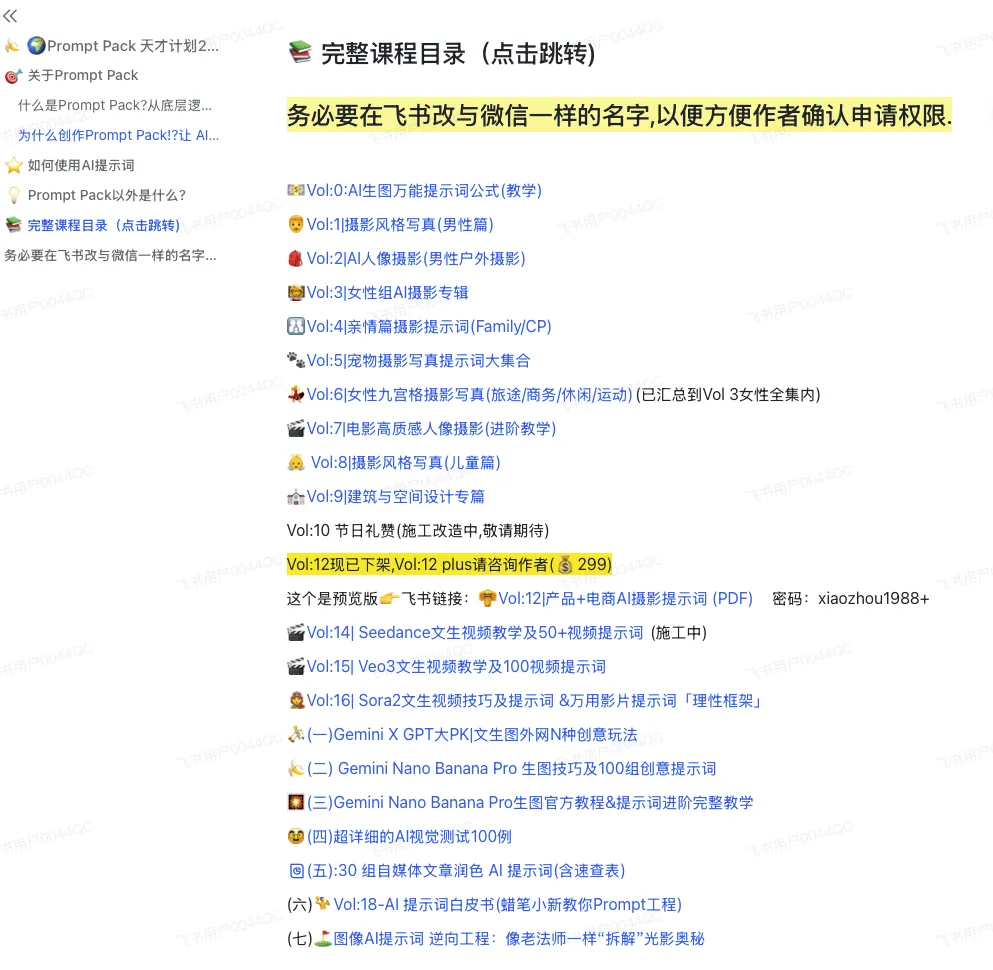Collapse the sidebar with double-chevron icon
The width and height of the screenshot is (993, 970).
pos(10,16)
